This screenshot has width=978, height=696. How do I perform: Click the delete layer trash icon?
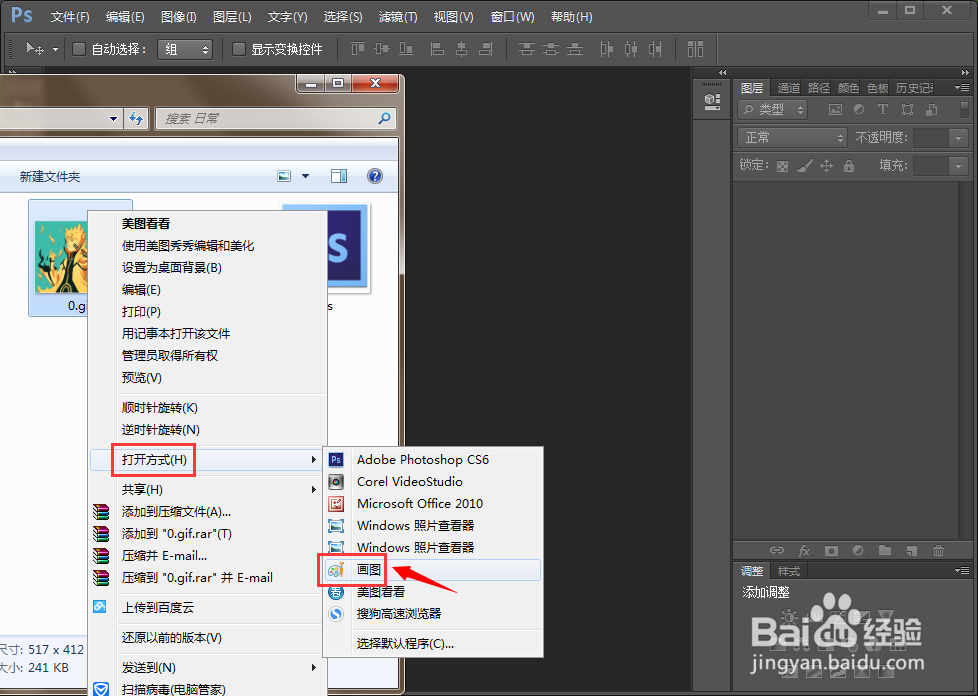939,551
